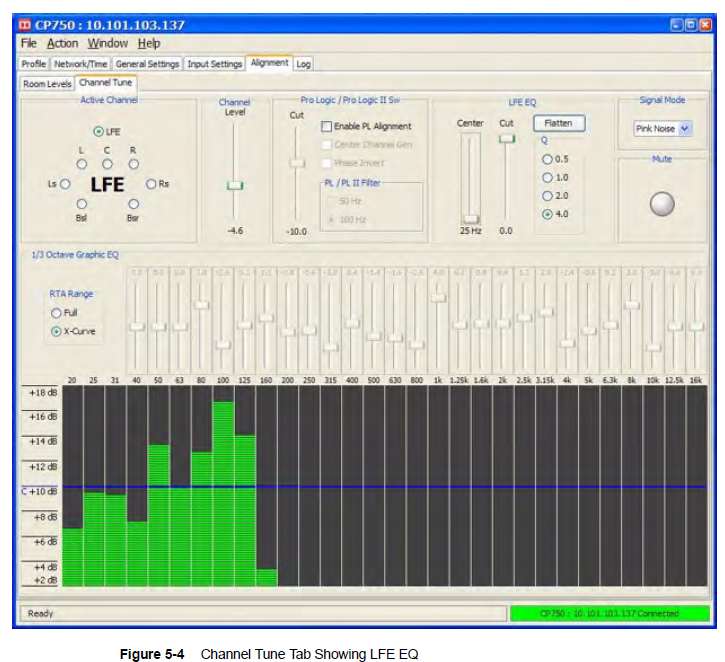
Task: Toggle the round Mute button
Action: point(662,203)
